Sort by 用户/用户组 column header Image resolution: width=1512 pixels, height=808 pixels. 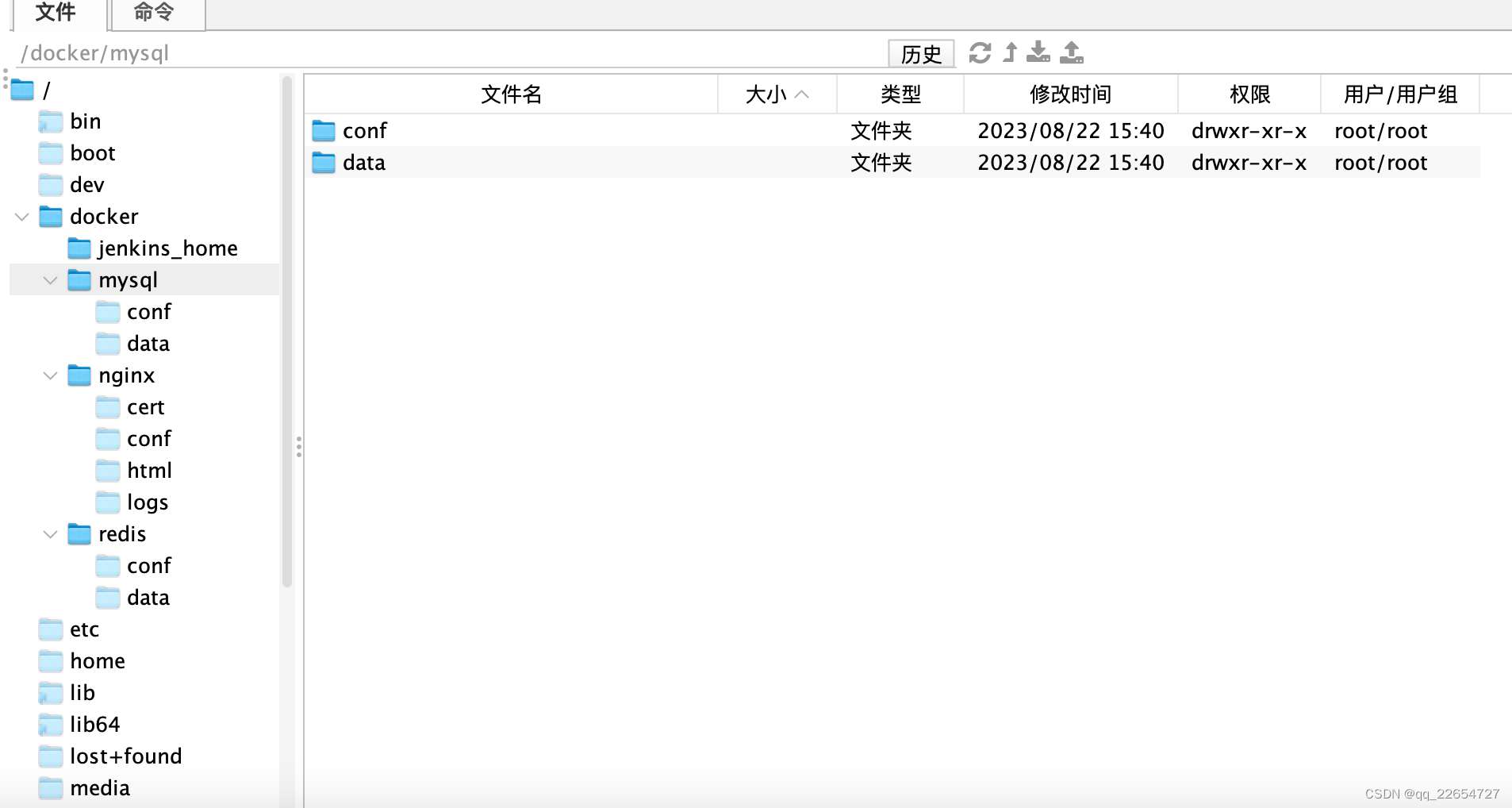point(1400,94)
